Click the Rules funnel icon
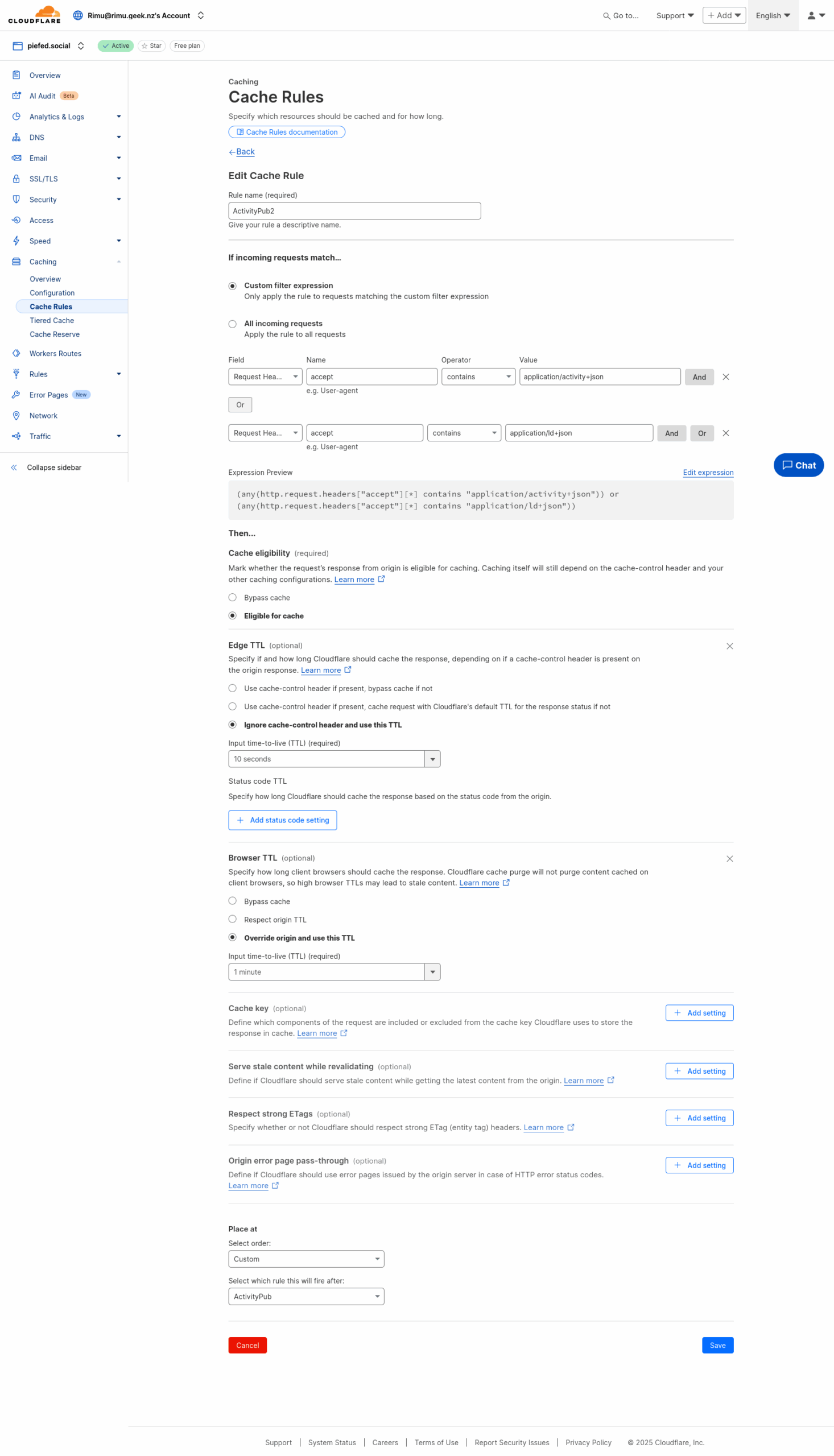The height and width of the screenshot is (1456, 834). (16, 374)
